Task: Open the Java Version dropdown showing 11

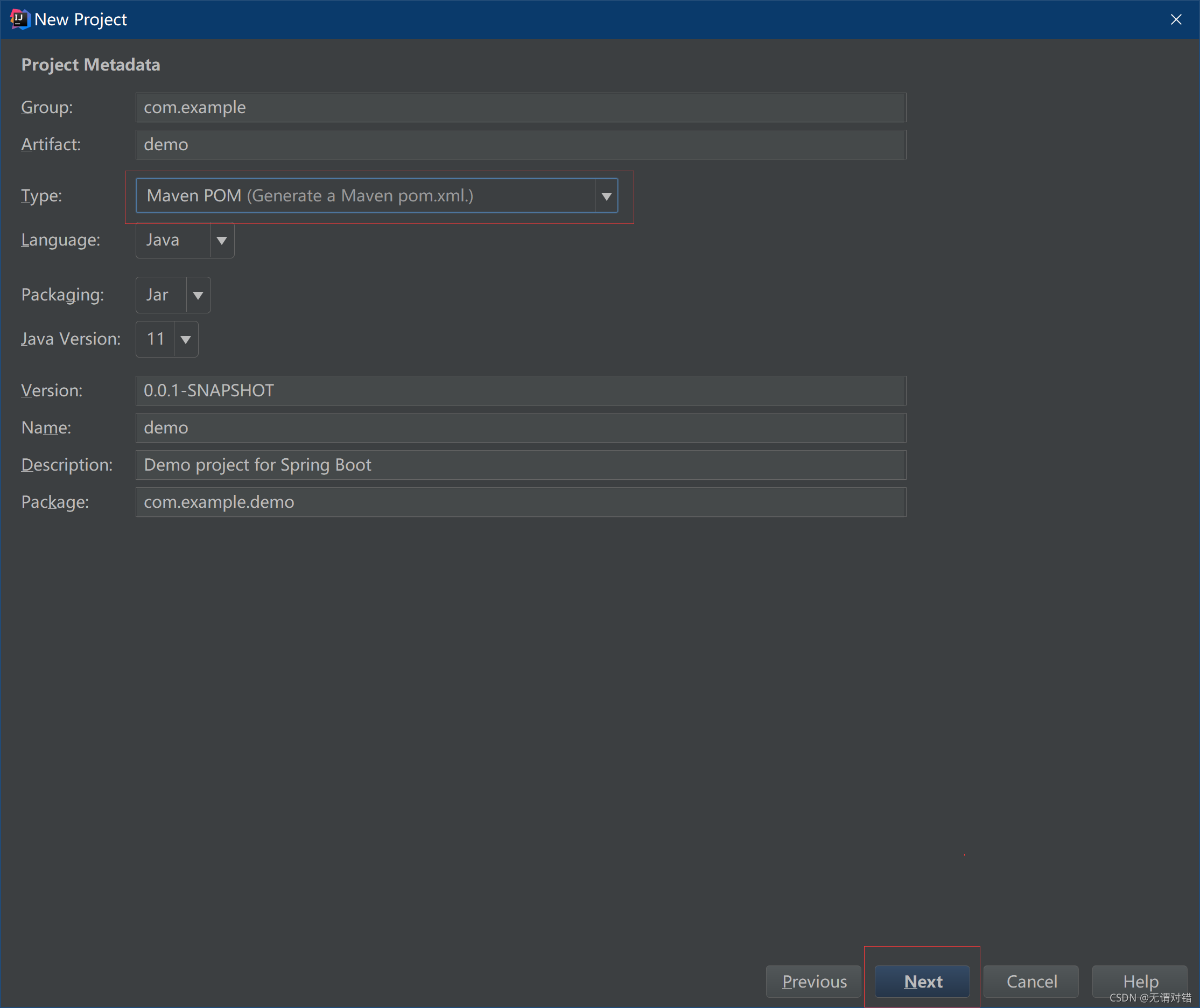Action: click(x=167, y=339)
